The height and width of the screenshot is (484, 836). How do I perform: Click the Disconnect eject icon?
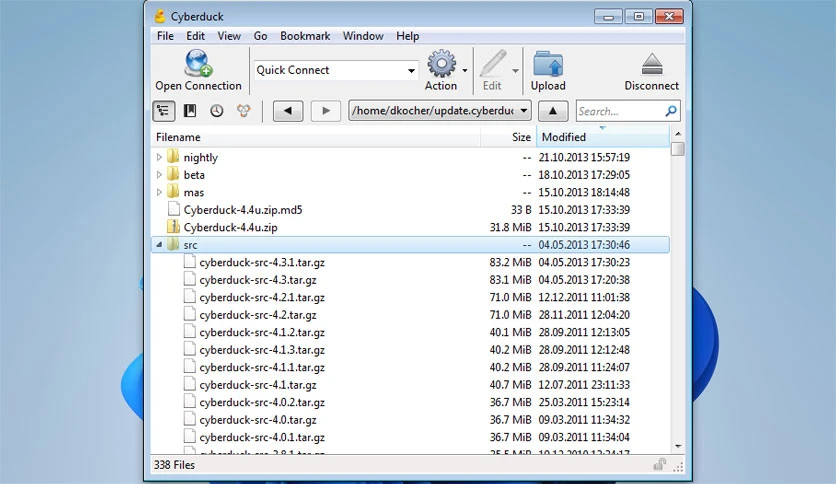tap(652, 64)
